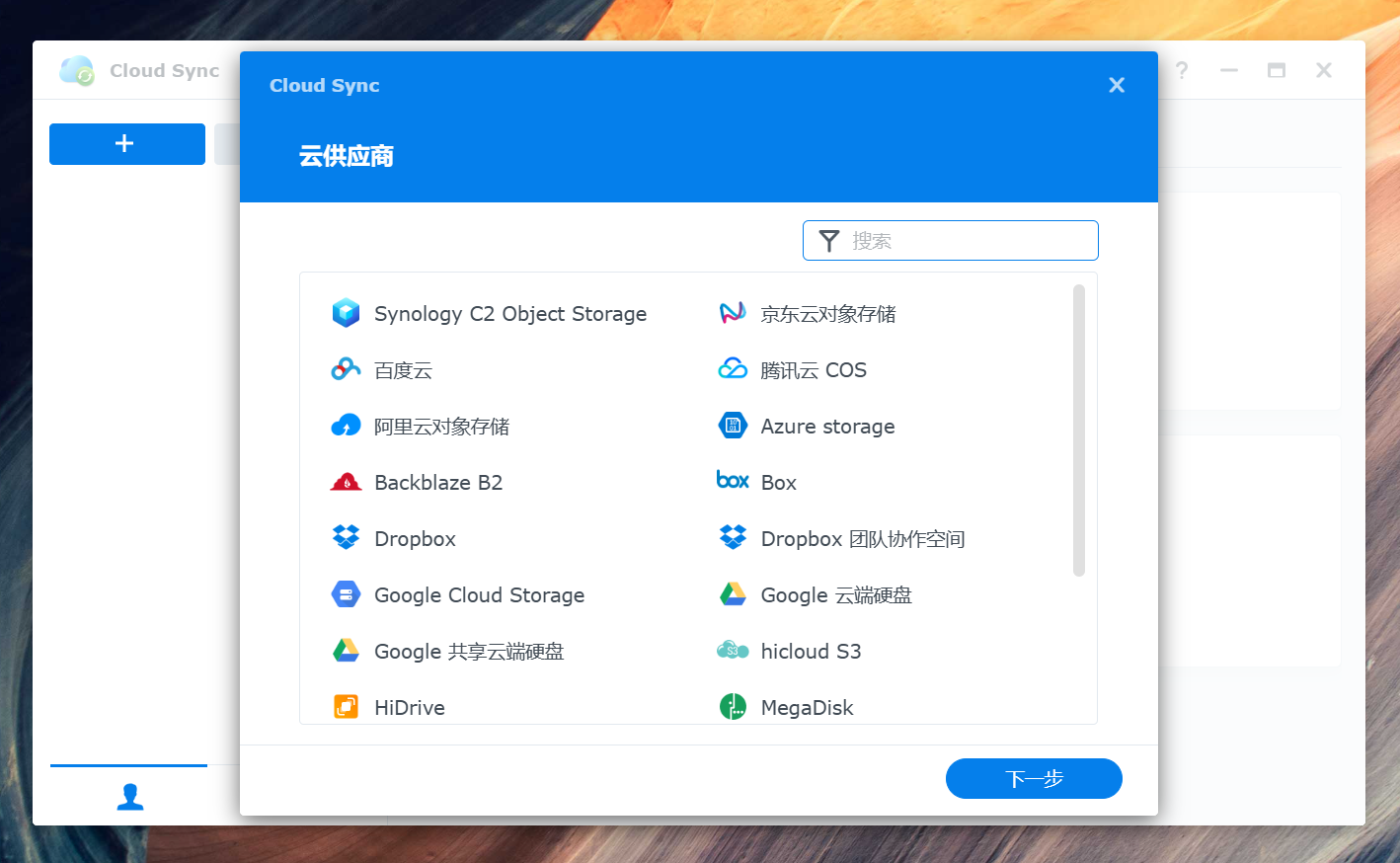Choose the Google 共享云端硬盘 icon

tap(346, 650)
